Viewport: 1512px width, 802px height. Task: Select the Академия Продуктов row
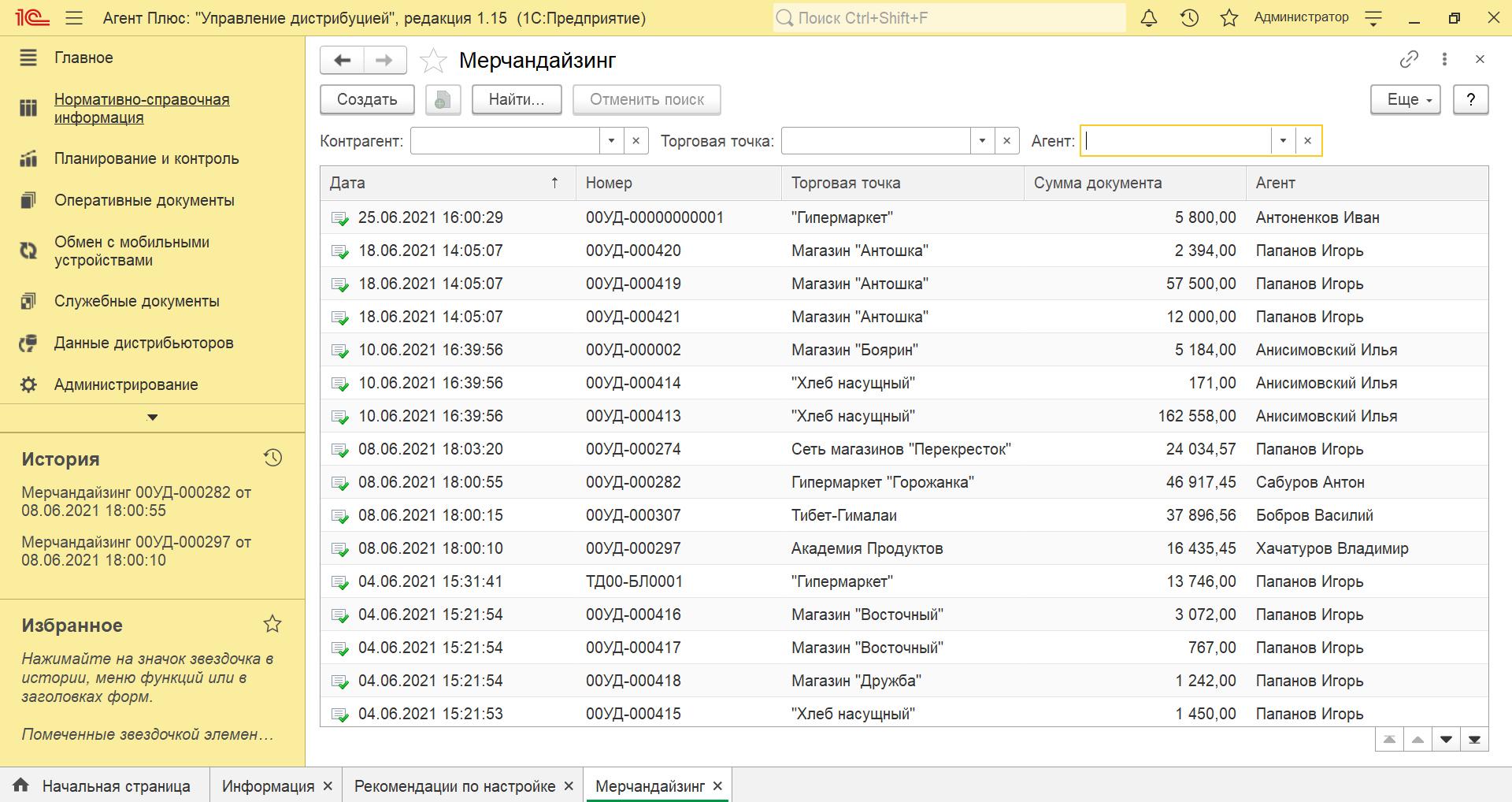tap(904, 548)
